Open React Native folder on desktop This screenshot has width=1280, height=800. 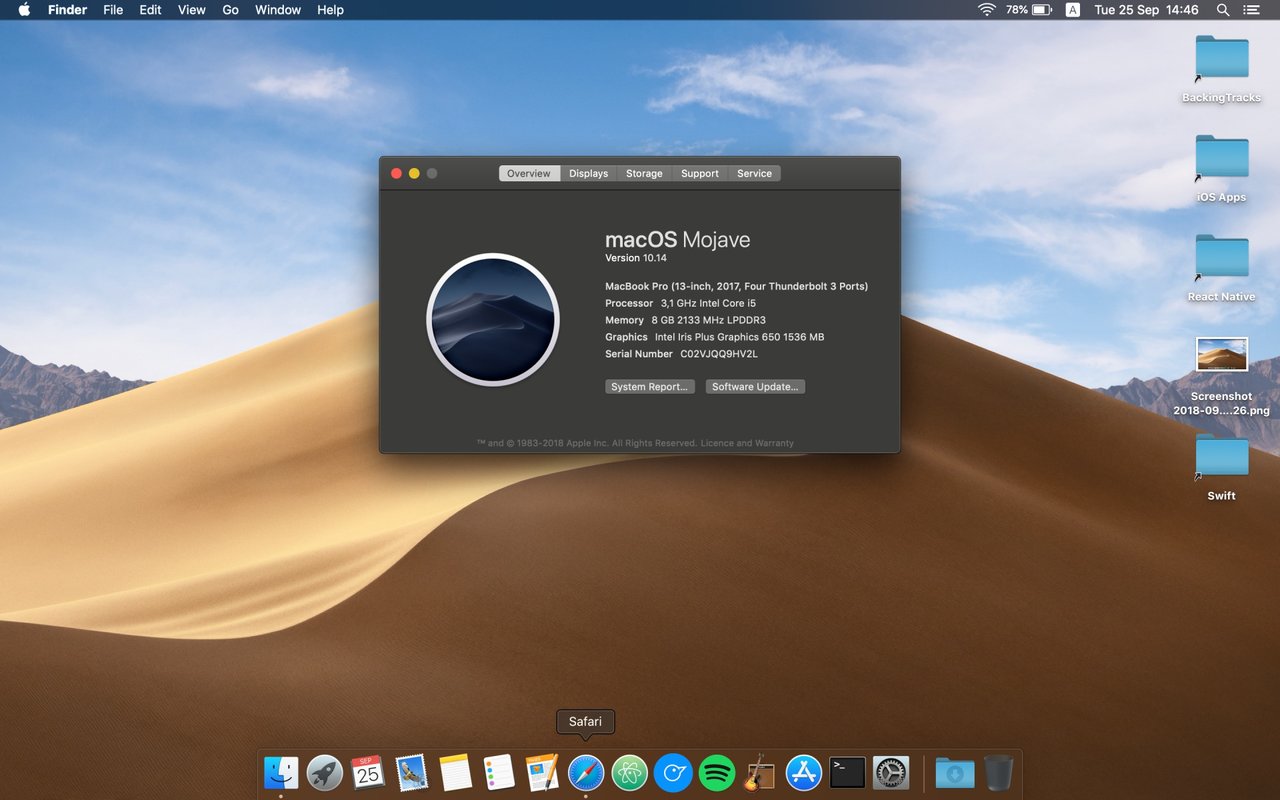click(x=1222, y=257)
